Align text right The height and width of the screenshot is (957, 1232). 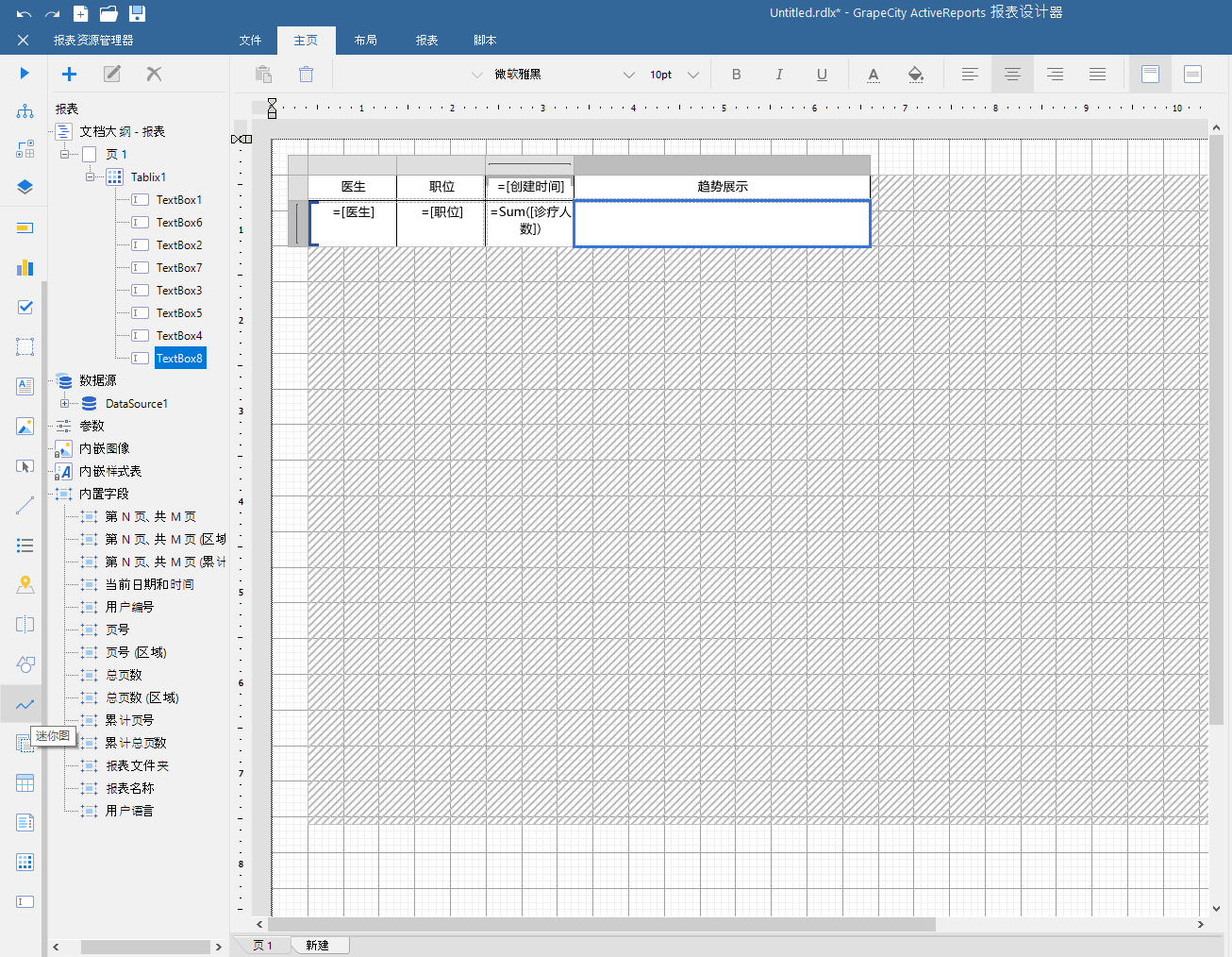pyautogui.click(x=1055, y=74)
